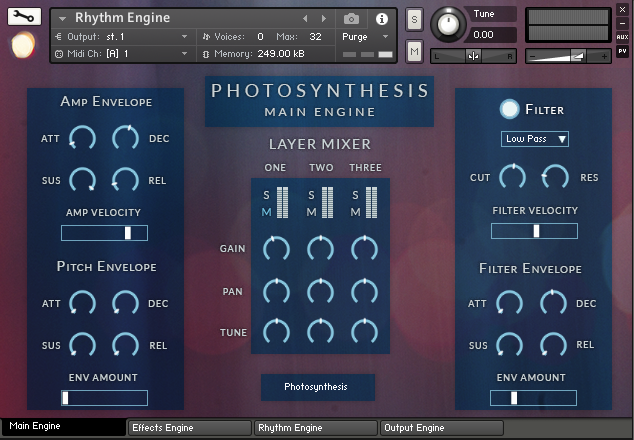The image size is (634, 440).
Task: Click the Photosynthesis preset button
Action: point(318,387)
